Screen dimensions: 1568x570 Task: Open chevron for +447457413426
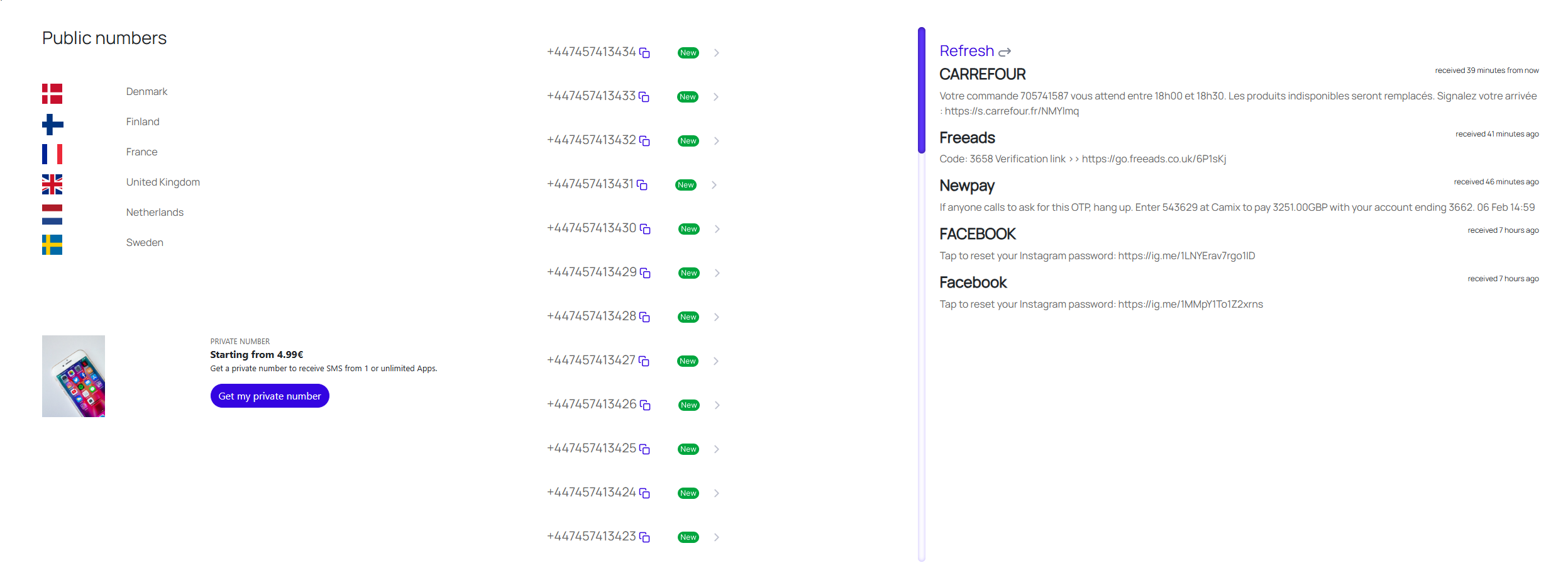coord(717,405)
